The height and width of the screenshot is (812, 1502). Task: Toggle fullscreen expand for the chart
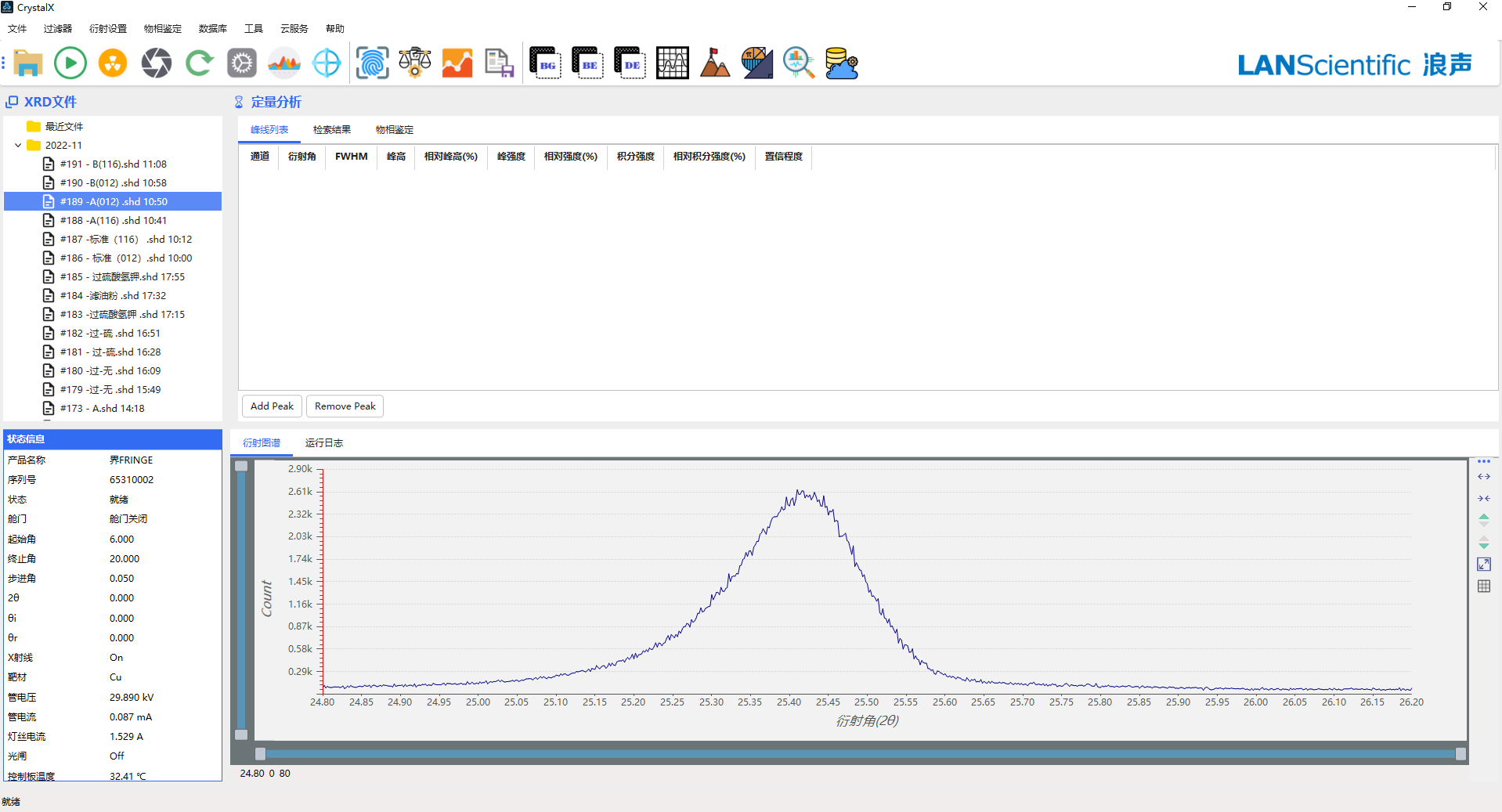[x=1484, y=565]
